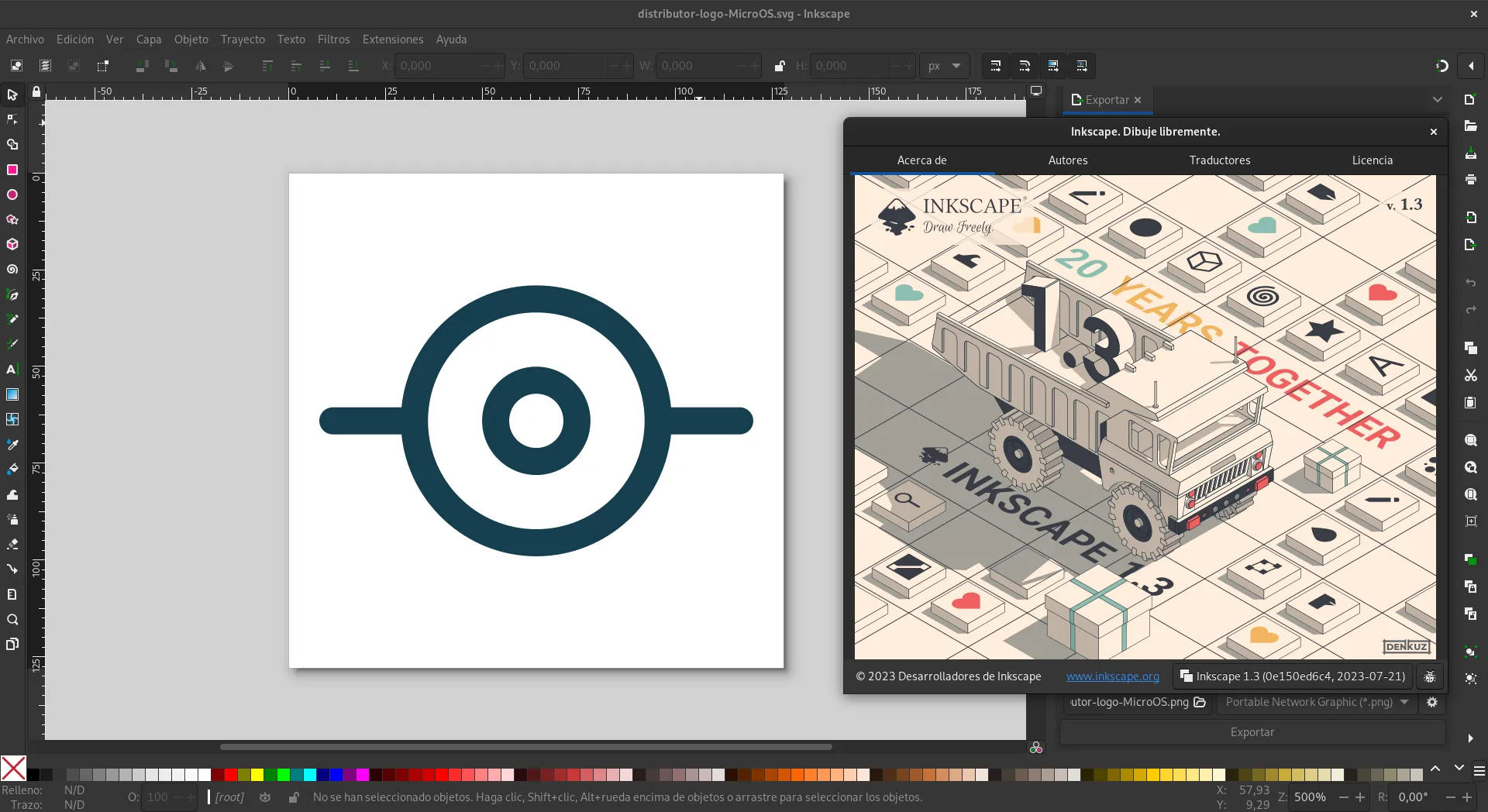1488x812 pixels.
Task: Show previous palette row arrow
Action: point(1435,769)
